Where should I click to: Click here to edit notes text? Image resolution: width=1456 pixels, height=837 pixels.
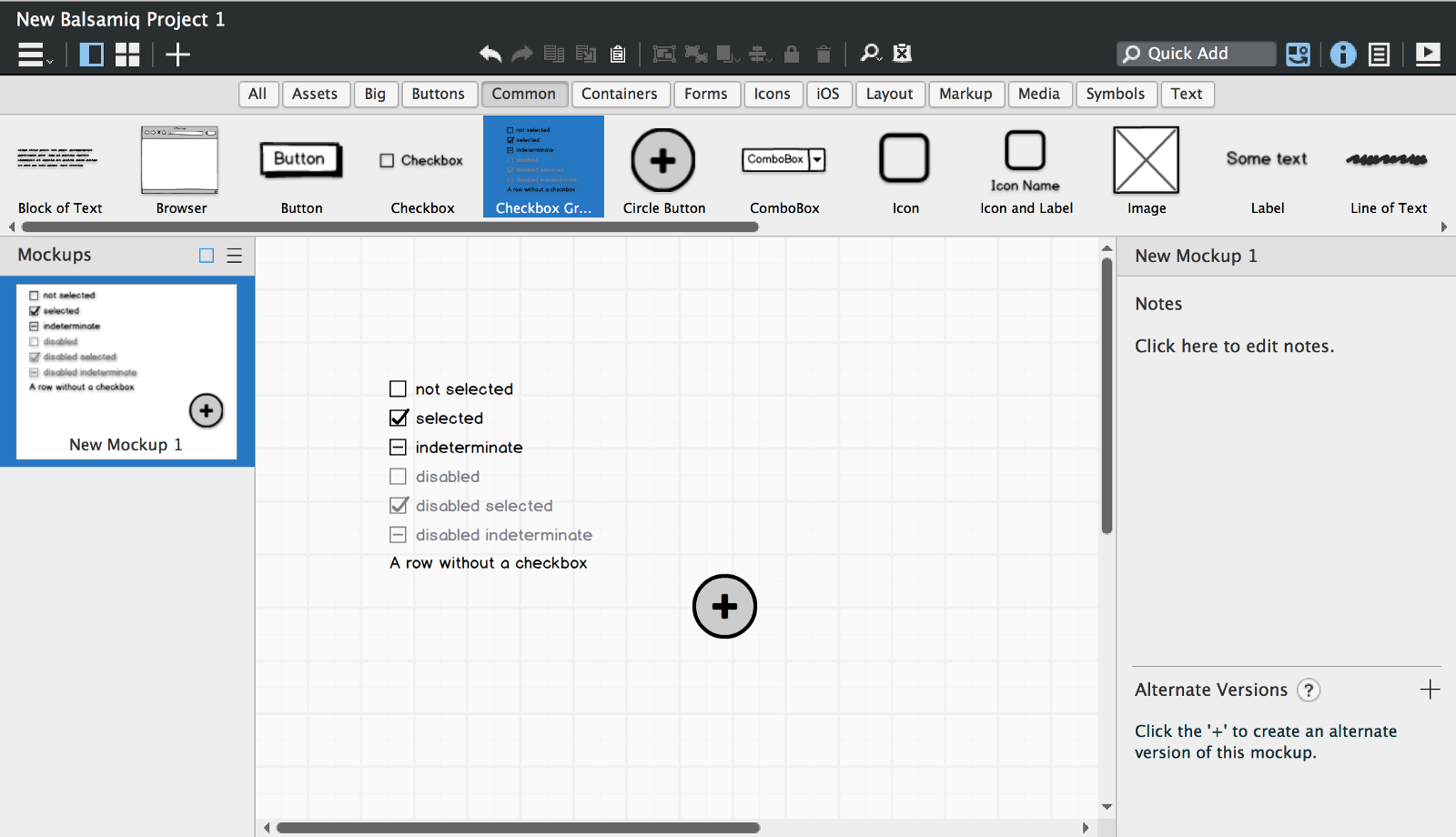(1234, 346)
